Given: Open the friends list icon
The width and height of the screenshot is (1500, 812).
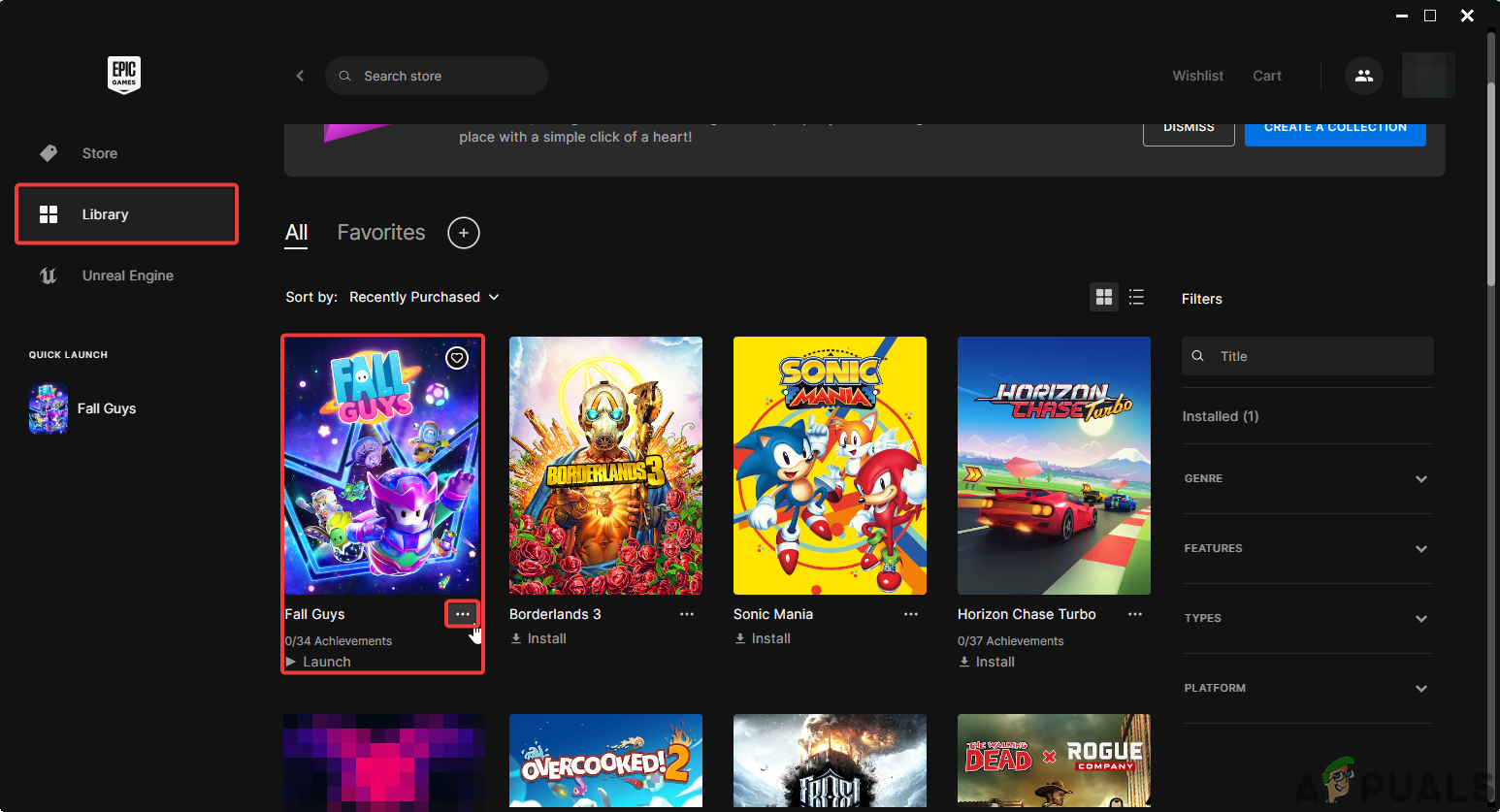Looking at the screenshot, I should coord(1363,76).
